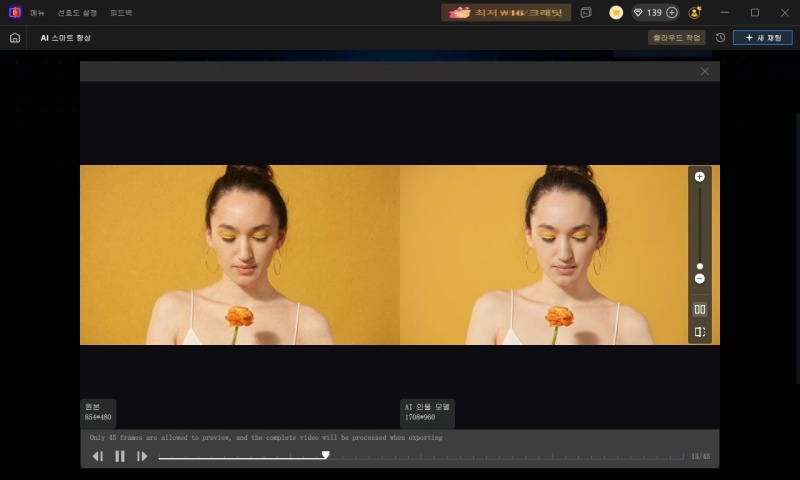Open 클라우드 작업 cloud tasks button

[677, 38]
